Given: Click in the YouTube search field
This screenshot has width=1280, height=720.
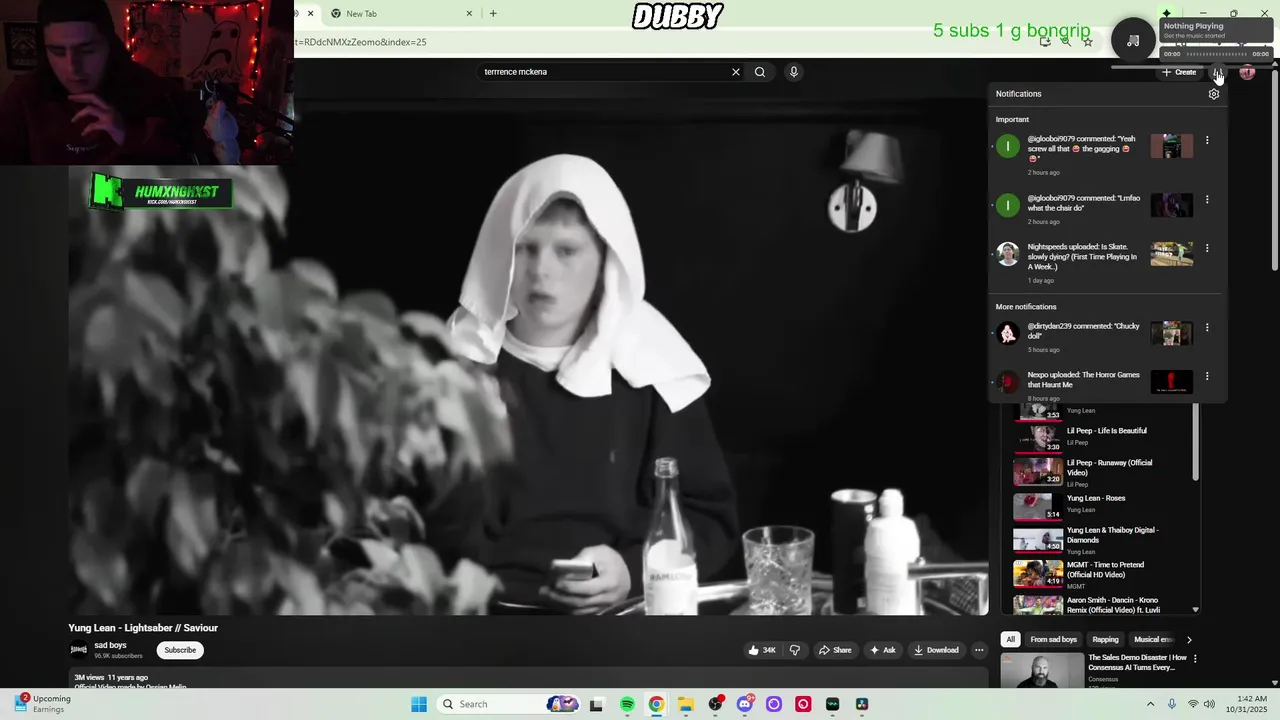Looking at the screenshot, I should pyautogui.click(x=605, y=72).
